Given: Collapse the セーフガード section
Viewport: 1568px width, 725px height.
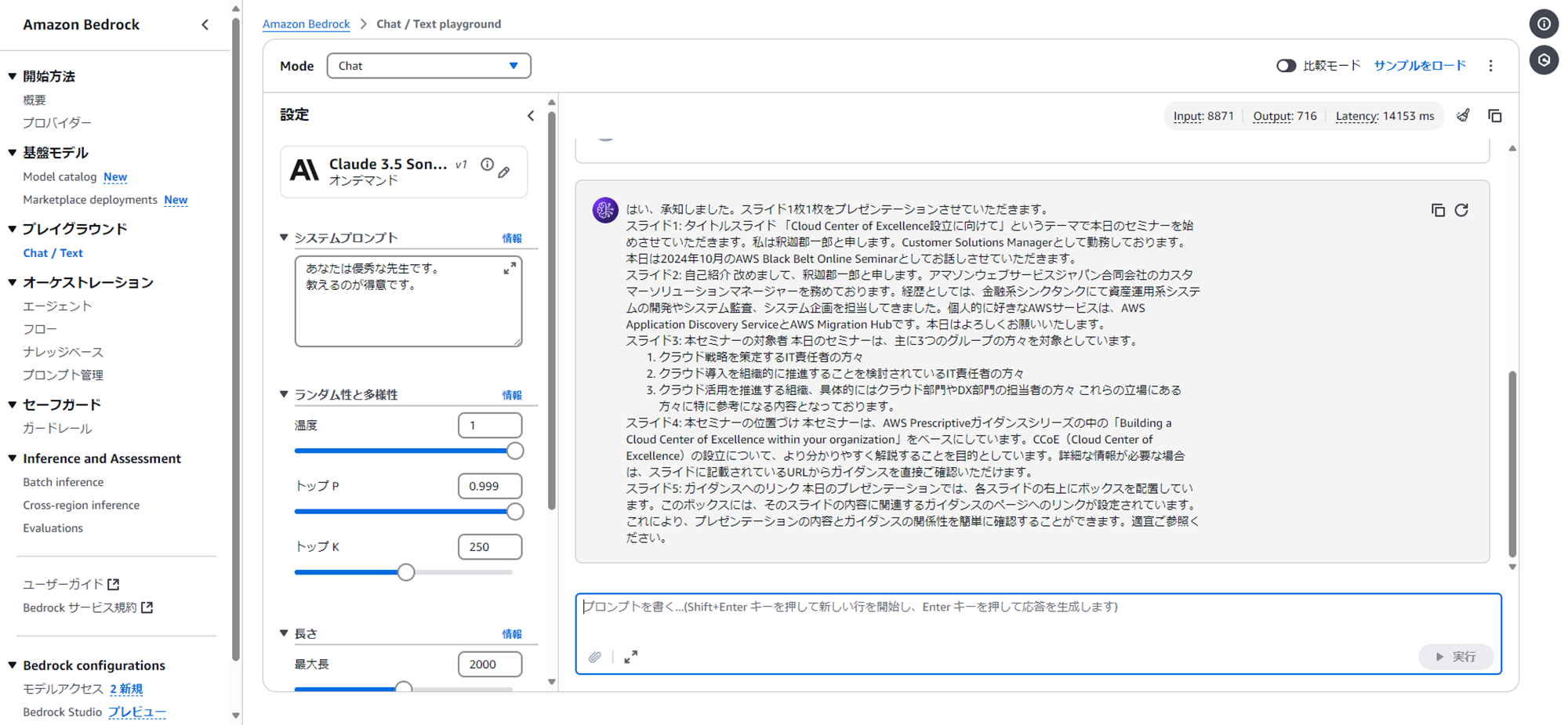Looking at the screenshot, I should (x=13, y=404).
